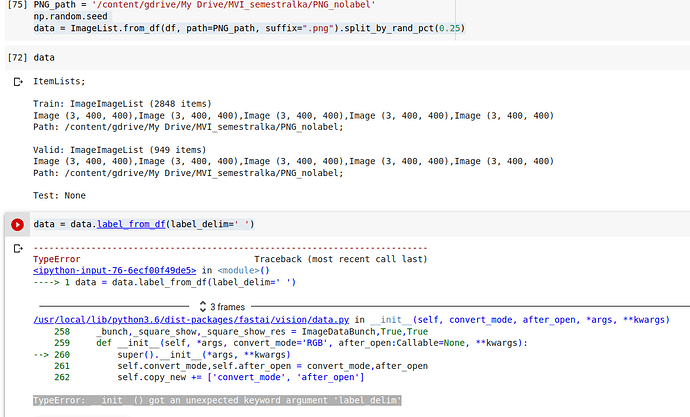The width and height of the screenshot is (690, 417).
Task: Open the output menu icon beside the TypeError traceback
Action: click(x=18, y=249)
